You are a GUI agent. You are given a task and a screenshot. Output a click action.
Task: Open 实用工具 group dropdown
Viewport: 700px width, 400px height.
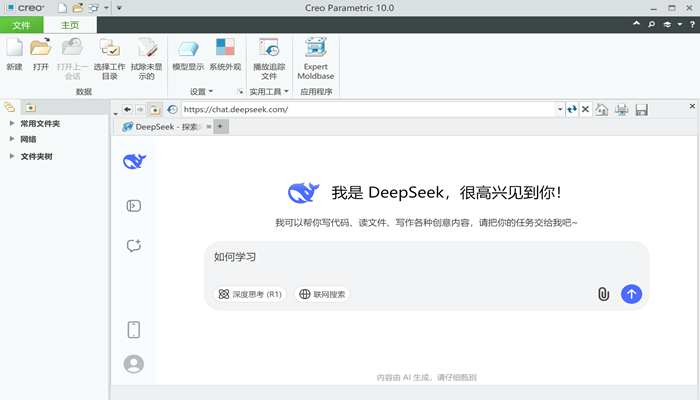point(269,92)
